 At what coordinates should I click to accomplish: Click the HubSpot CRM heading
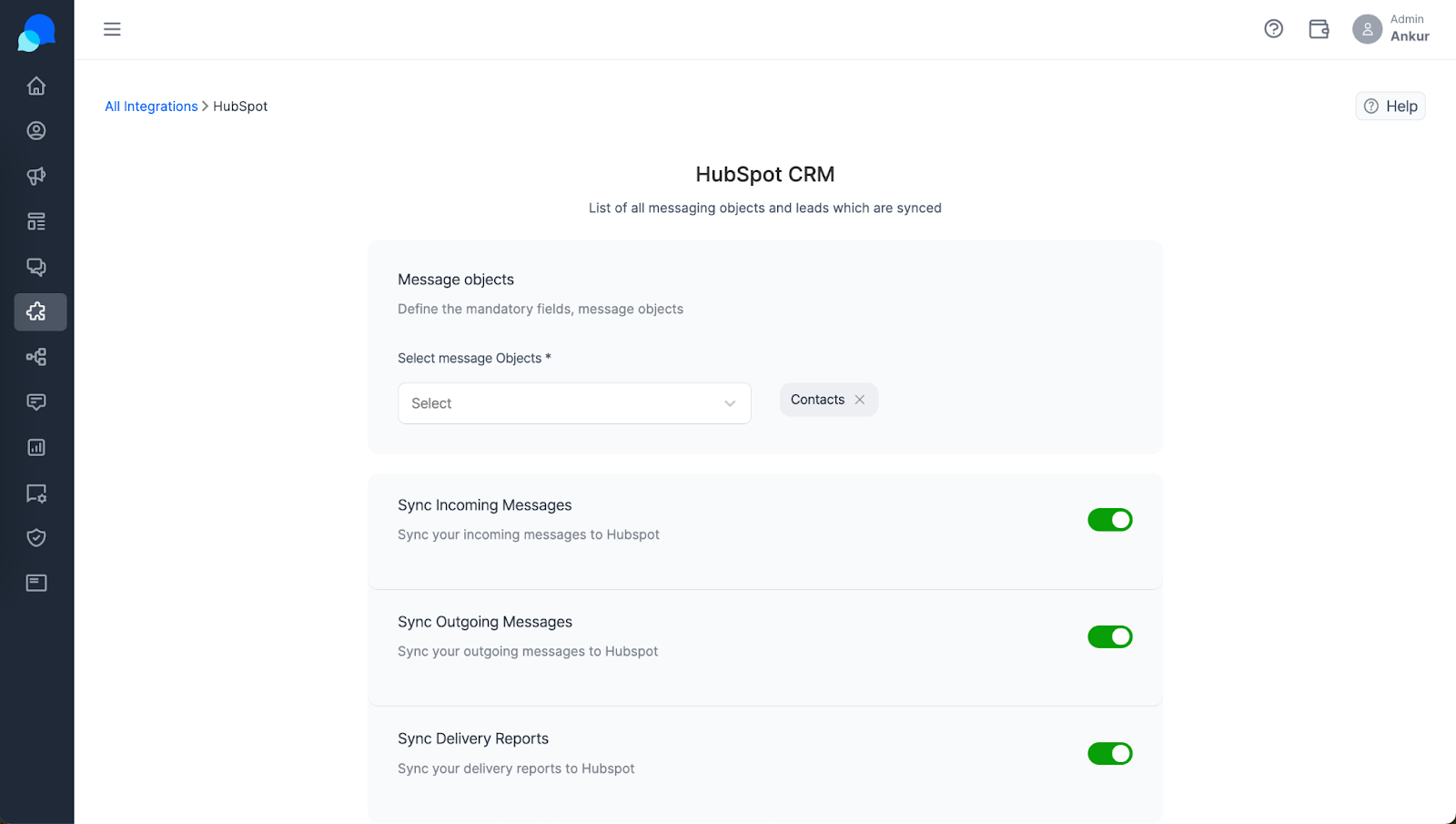pos(765,174)
